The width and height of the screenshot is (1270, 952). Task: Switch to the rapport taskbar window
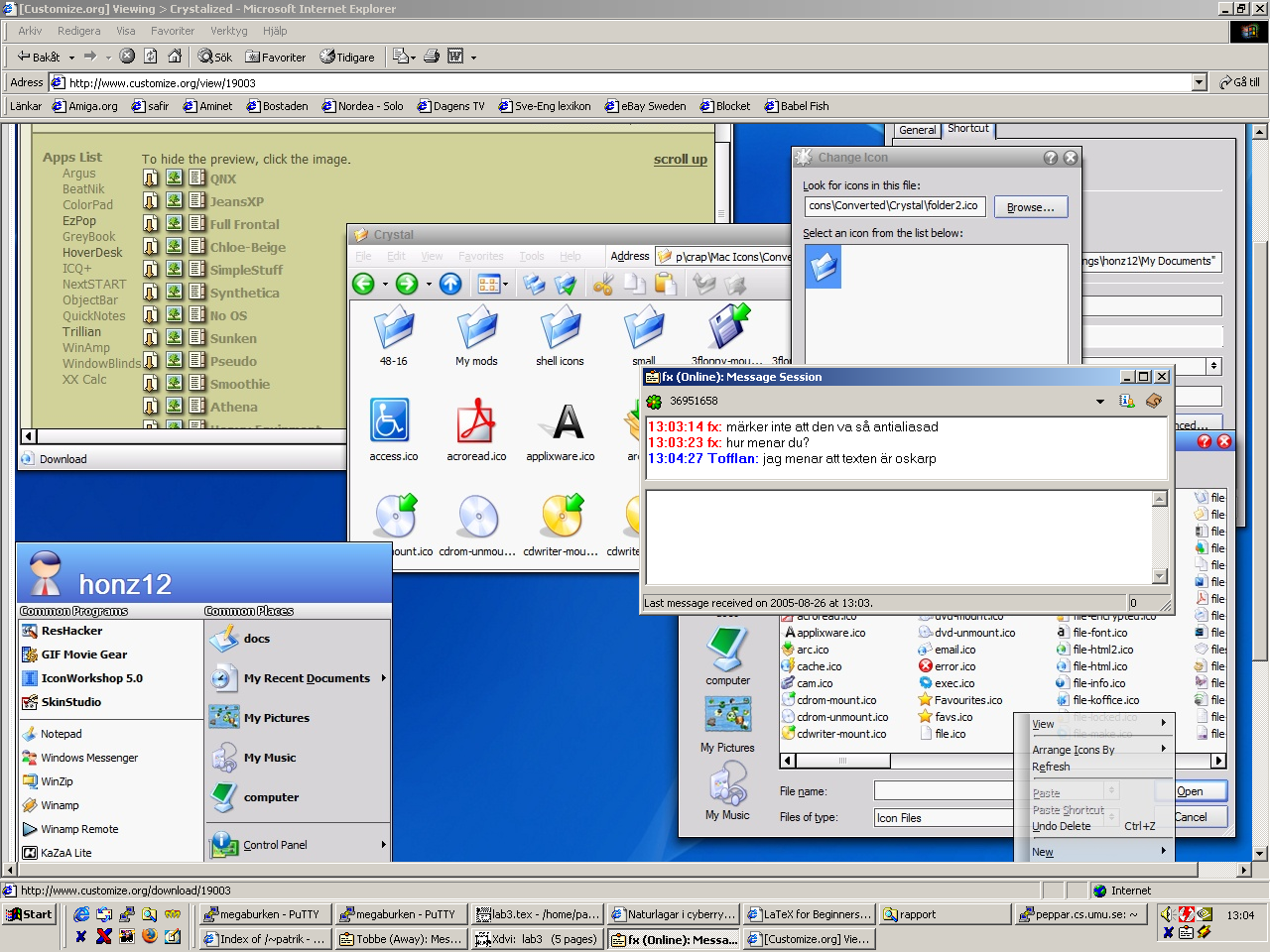click(945, 914)
